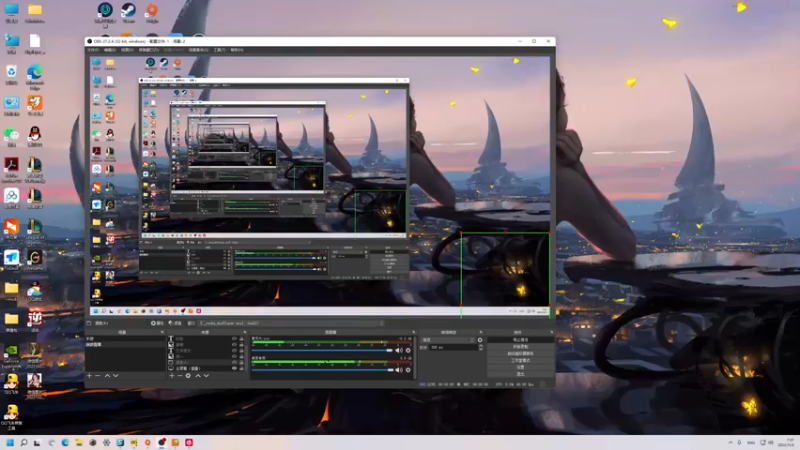Move source down in Sources panel
The width and height of the screenshot is (800, 450).
206,376
